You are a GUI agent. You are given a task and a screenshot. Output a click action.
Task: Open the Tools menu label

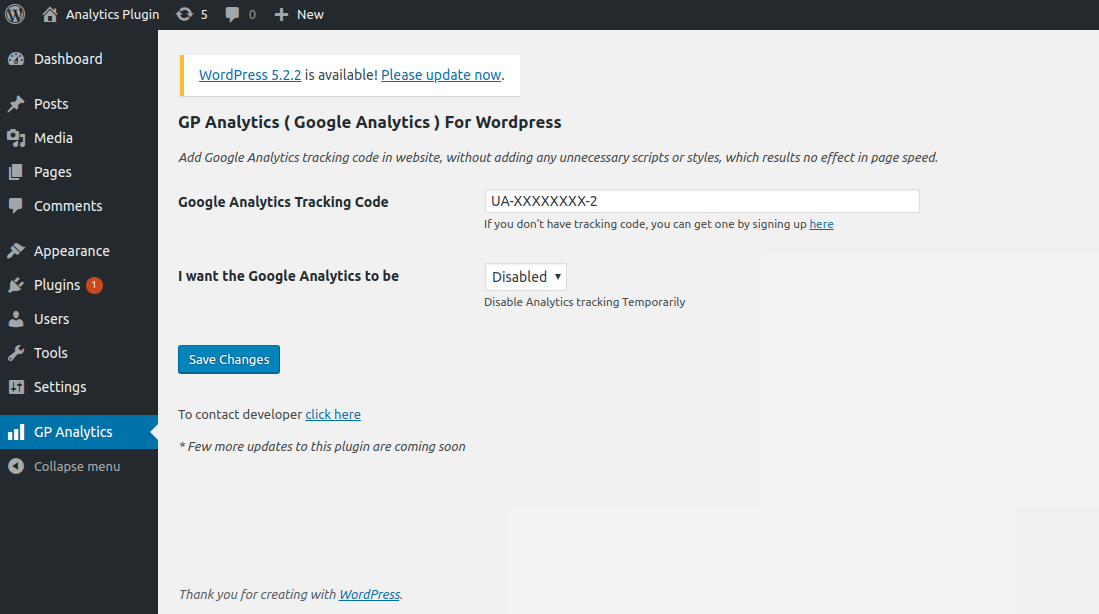click(50, 353)
